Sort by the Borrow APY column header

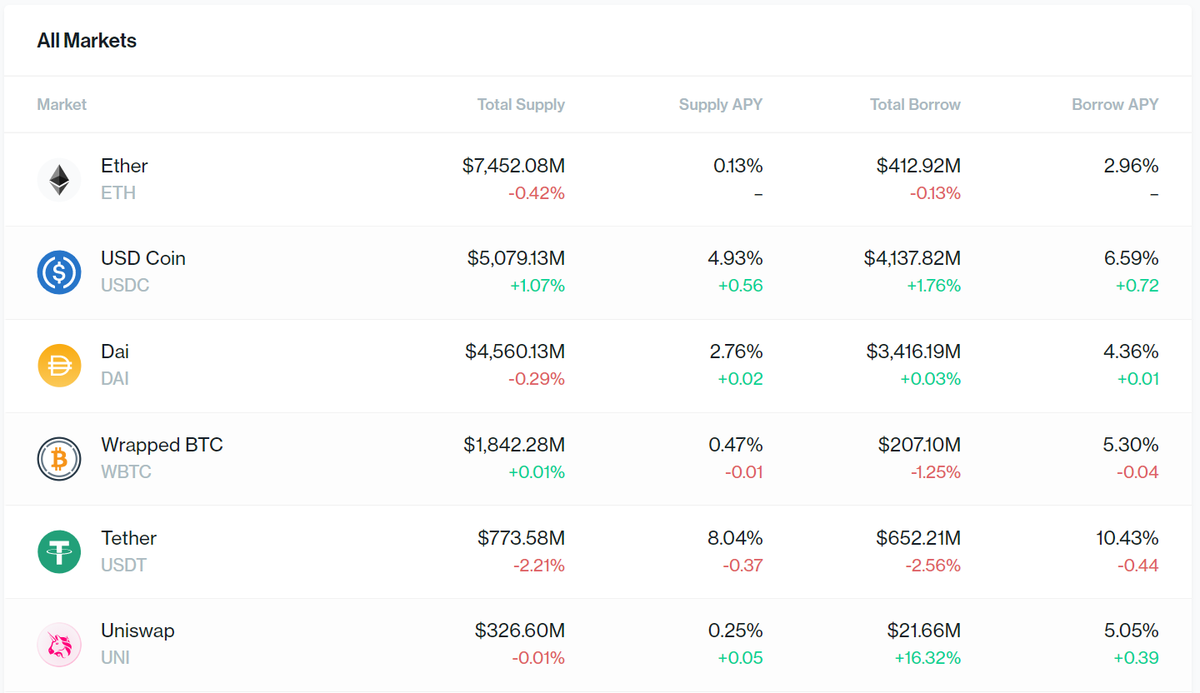tap(1115, 104)
